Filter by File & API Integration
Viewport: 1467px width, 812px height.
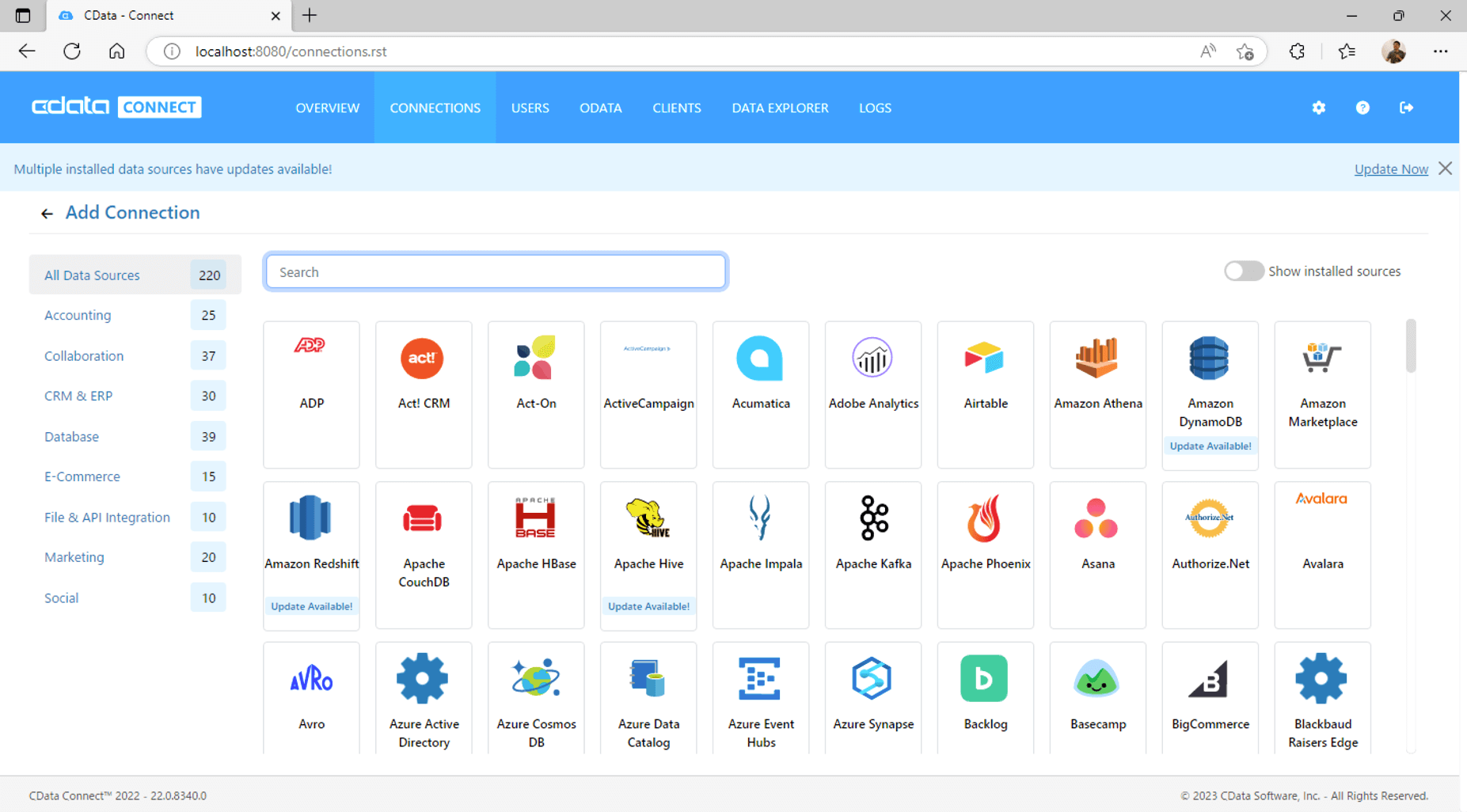coord(135,517)
